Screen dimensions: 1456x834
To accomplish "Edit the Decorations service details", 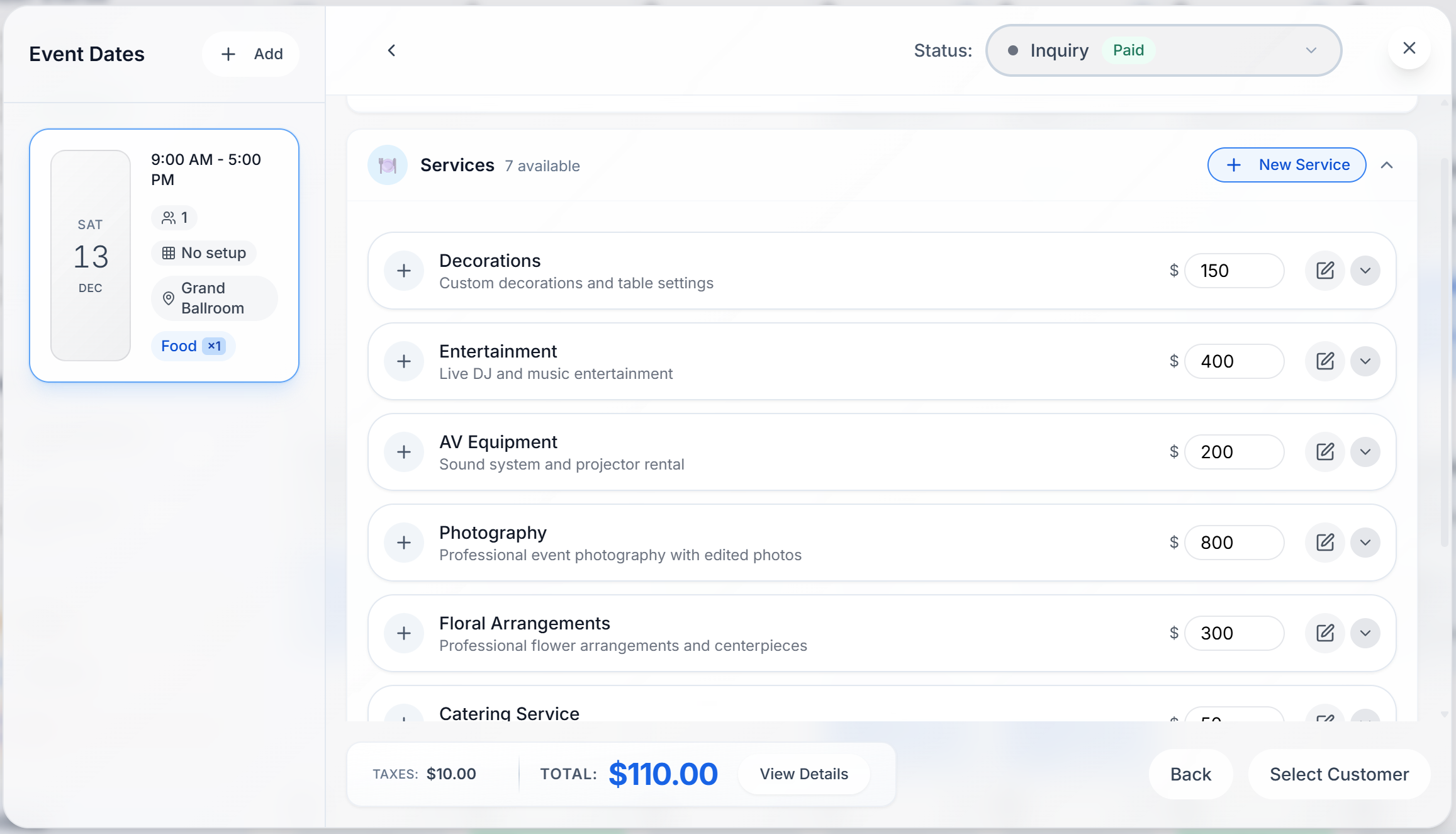I will pos(1324,271).
